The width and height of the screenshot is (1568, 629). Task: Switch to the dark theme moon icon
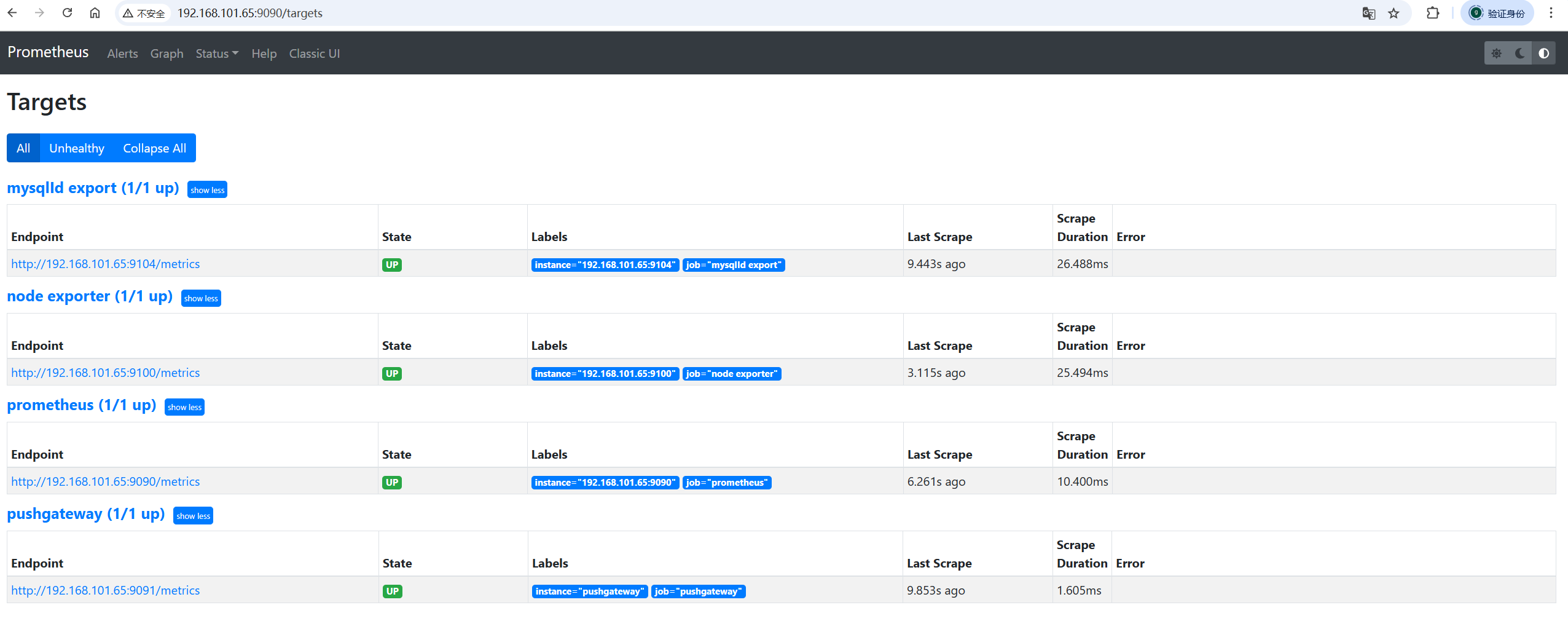click(x=1520, y=53)
